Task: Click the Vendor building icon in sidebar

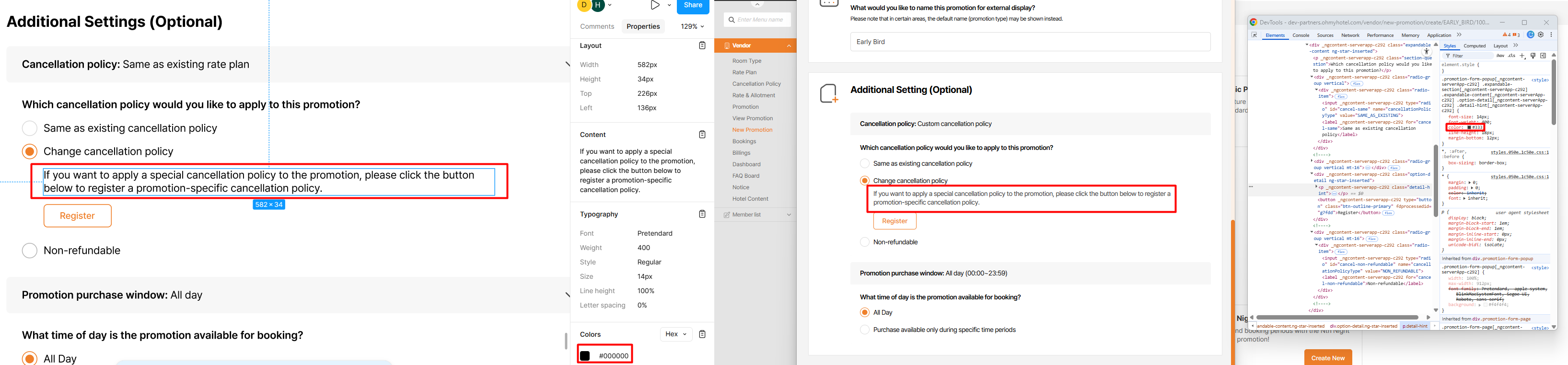Action: 727,46
